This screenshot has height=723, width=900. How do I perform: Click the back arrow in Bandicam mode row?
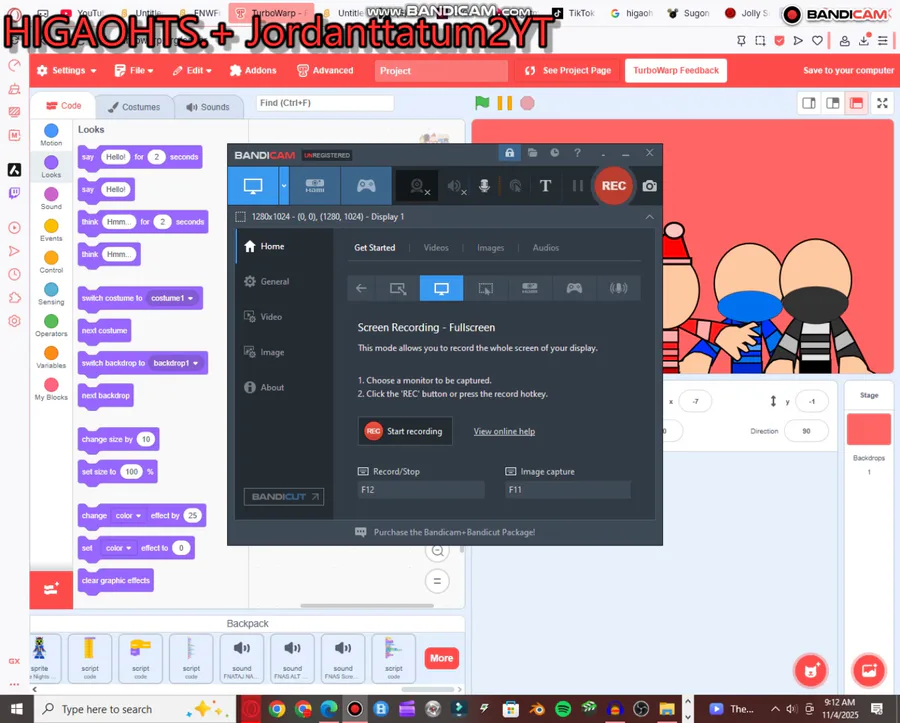coord(361,288)
